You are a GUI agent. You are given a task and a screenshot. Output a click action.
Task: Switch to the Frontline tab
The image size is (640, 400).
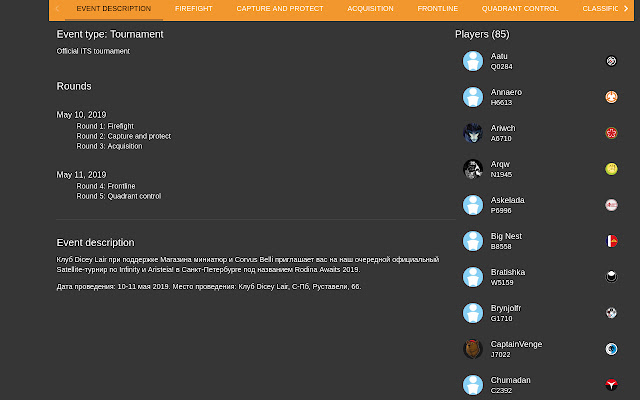click(438, 9)
